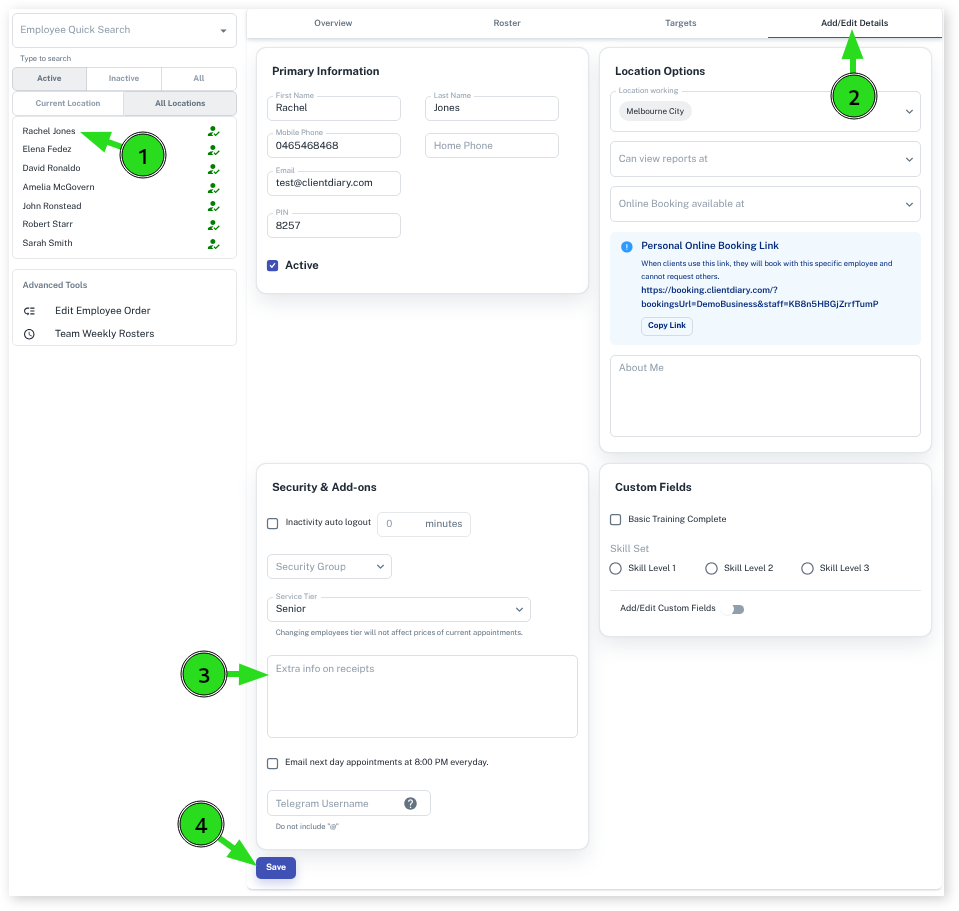Expand the Service Tier dropdown showing Senior
Screen dimensions: 959x911
point(398,609)
